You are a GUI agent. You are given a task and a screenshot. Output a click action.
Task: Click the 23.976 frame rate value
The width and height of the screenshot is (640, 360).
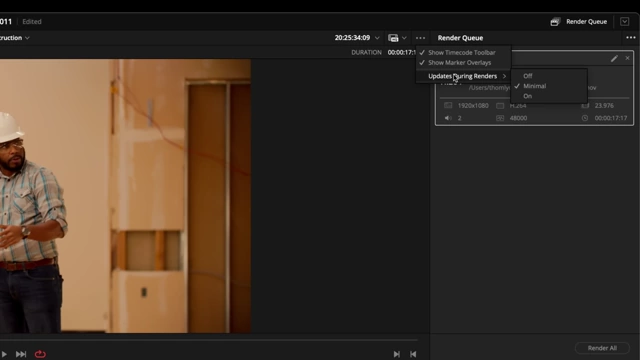click(x=604, y=105)
